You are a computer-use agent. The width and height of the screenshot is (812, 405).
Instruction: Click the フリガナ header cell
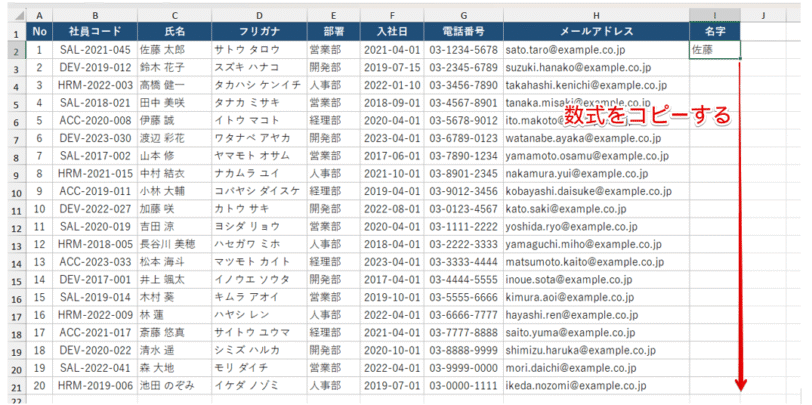point(259,32)
